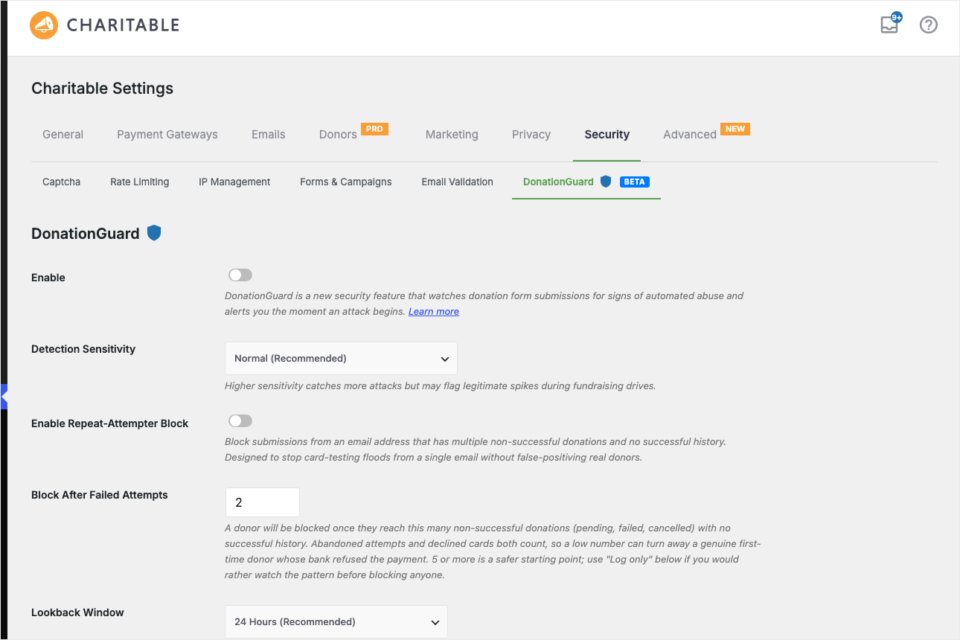Click the CHARITABLE wordmark text
960x640 pixels.
click(x=123, y=25)
